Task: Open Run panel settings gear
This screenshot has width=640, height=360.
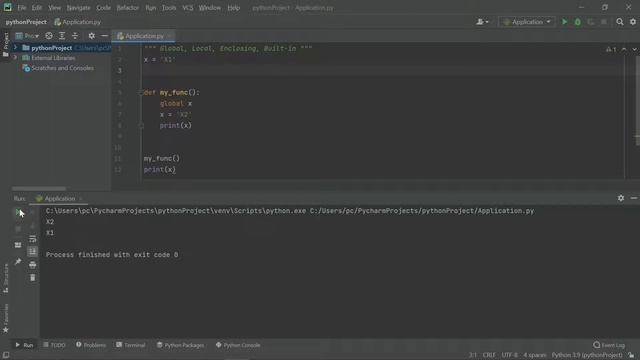Action: pyautogui.click(x=620, y=198)
